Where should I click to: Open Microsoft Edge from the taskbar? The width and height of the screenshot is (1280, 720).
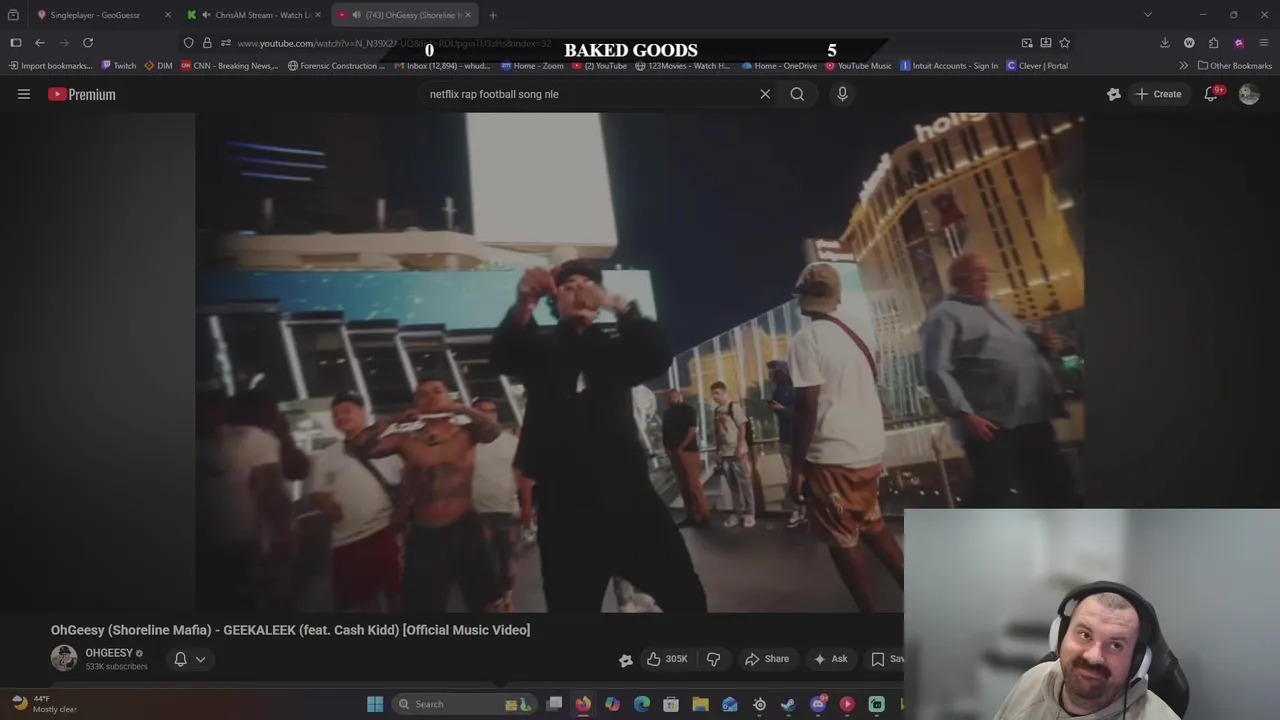(x=642, y=704)
